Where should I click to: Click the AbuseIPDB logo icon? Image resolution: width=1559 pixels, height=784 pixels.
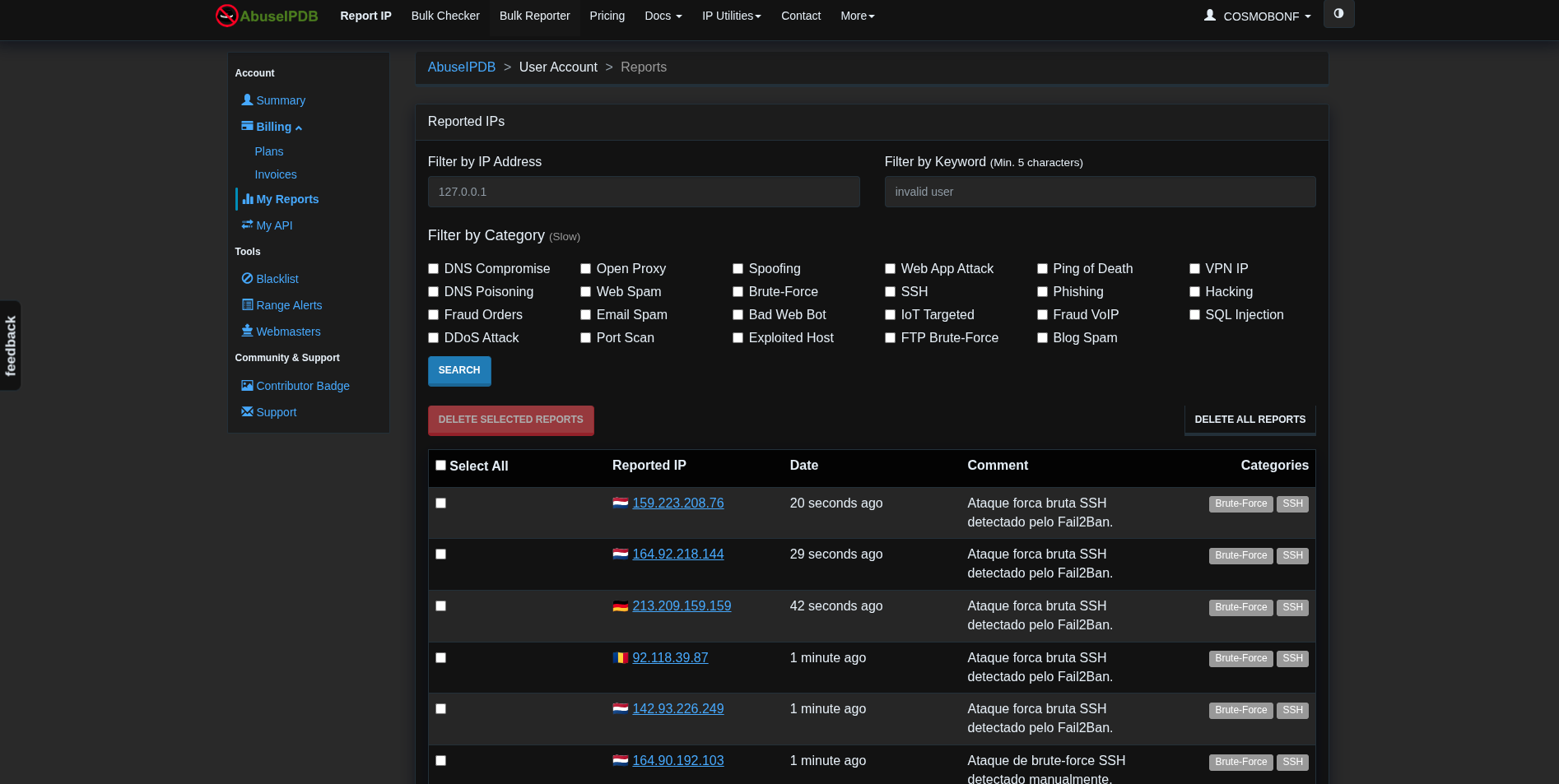(x=226, y=16)
